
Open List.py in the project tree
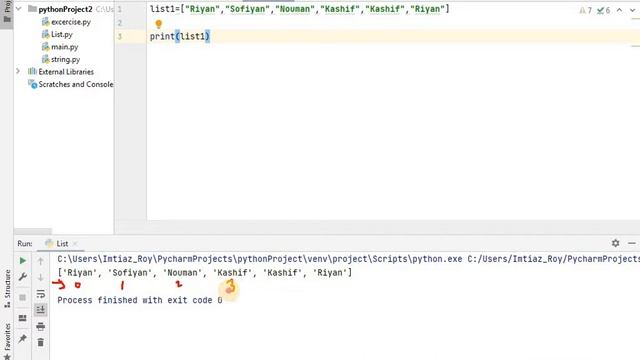coord(57,34)
